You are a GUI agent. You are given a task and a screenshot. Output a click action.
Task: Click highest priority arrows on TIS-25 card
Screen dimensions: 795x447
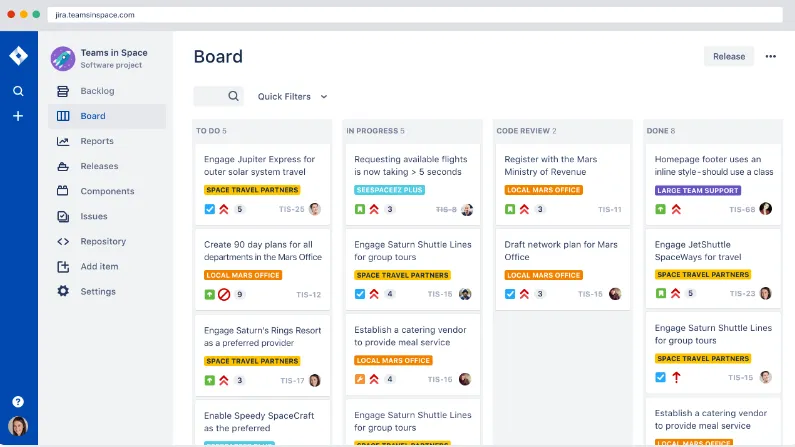click(x=224, y=209)
